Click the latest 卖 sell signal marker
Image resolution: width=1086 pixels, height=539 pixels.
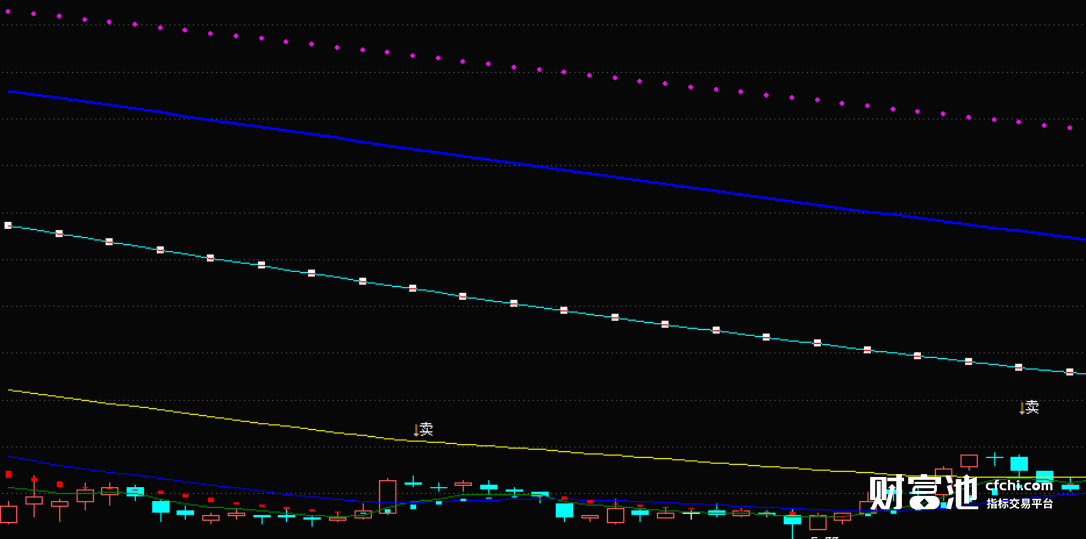(x=1029, y=407)
